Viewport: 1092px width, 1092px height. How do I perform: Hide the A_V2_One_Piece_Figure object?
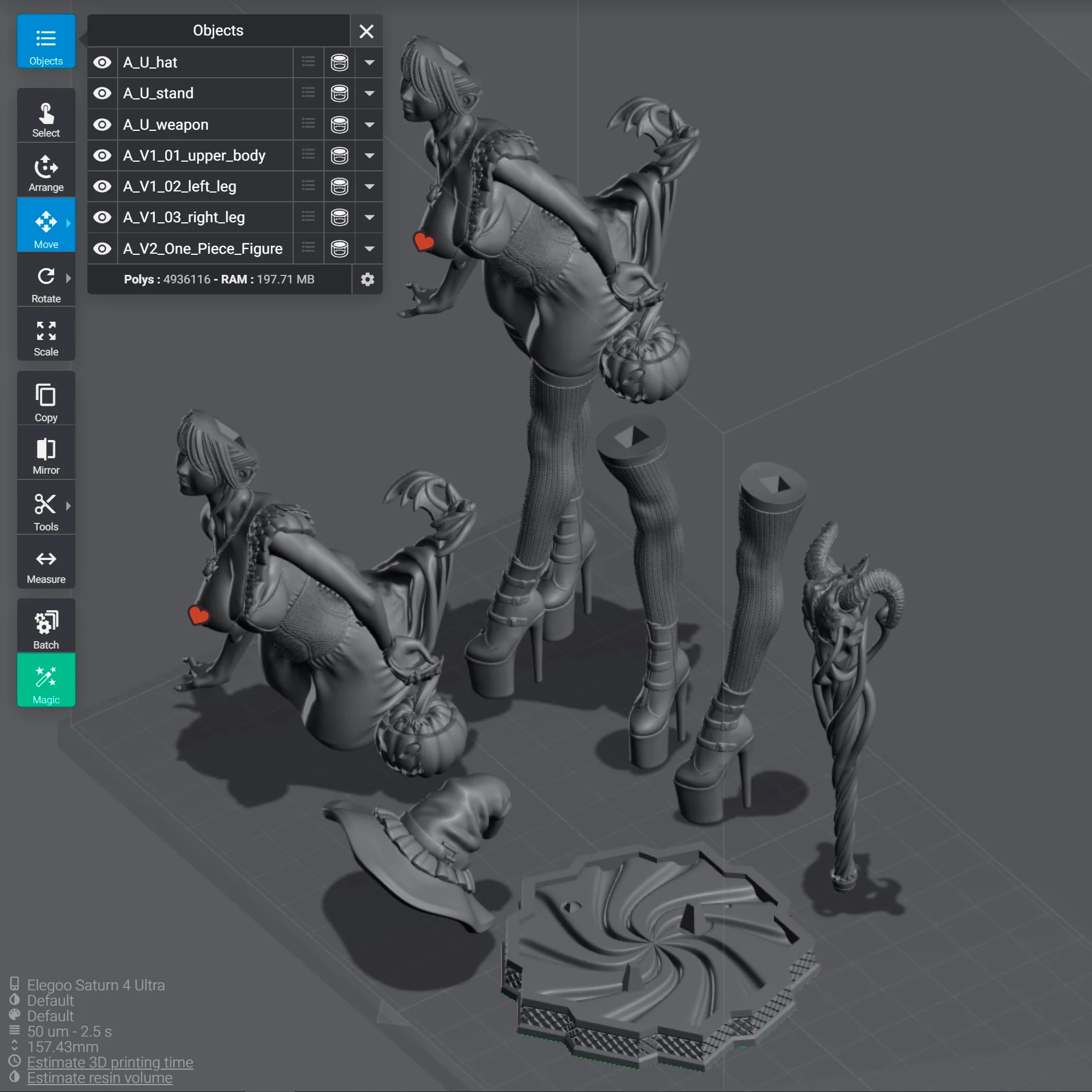102,249
